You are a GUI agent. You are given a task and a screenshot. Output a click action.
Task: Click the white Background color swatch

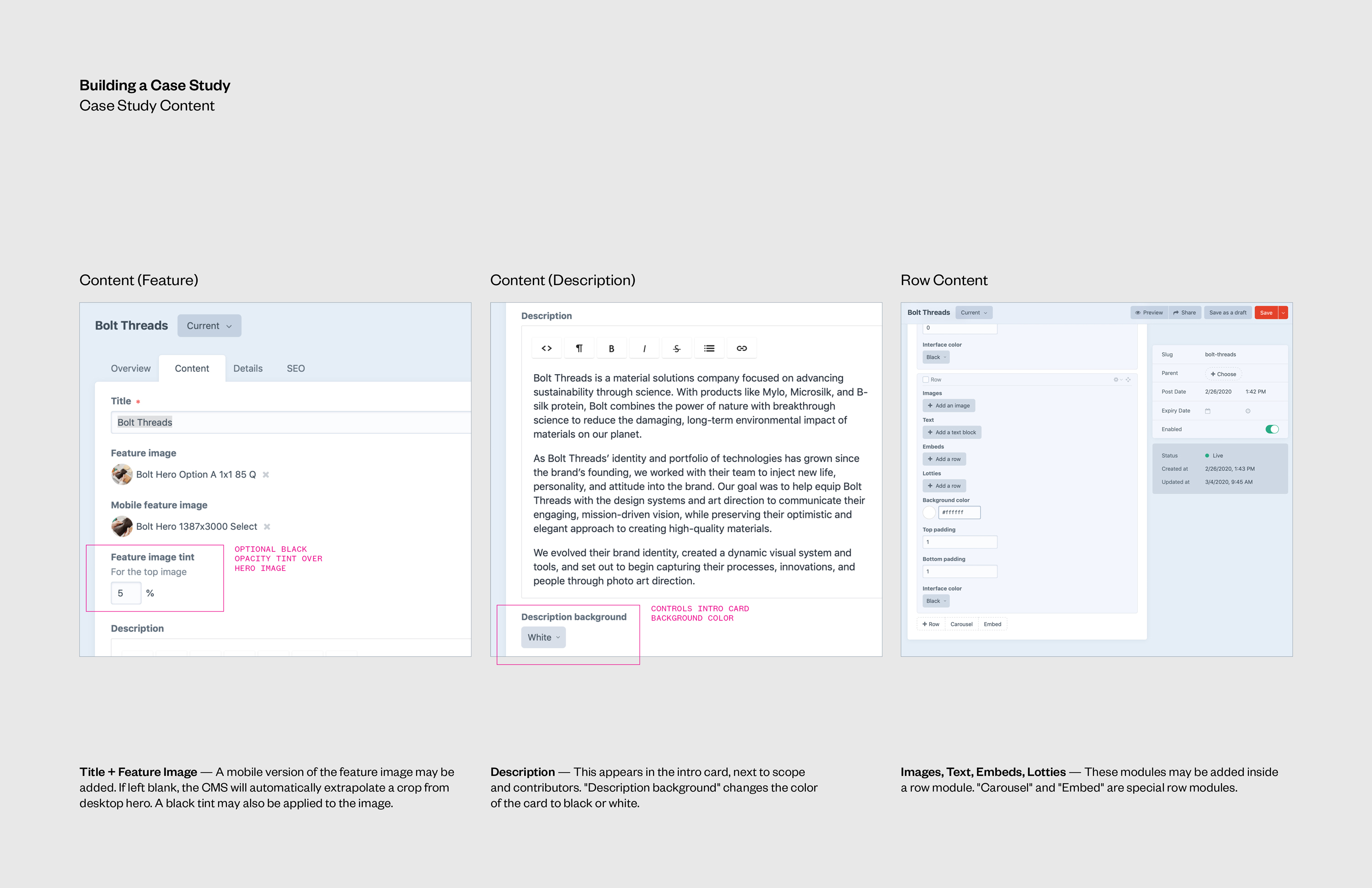pos(929,512)
